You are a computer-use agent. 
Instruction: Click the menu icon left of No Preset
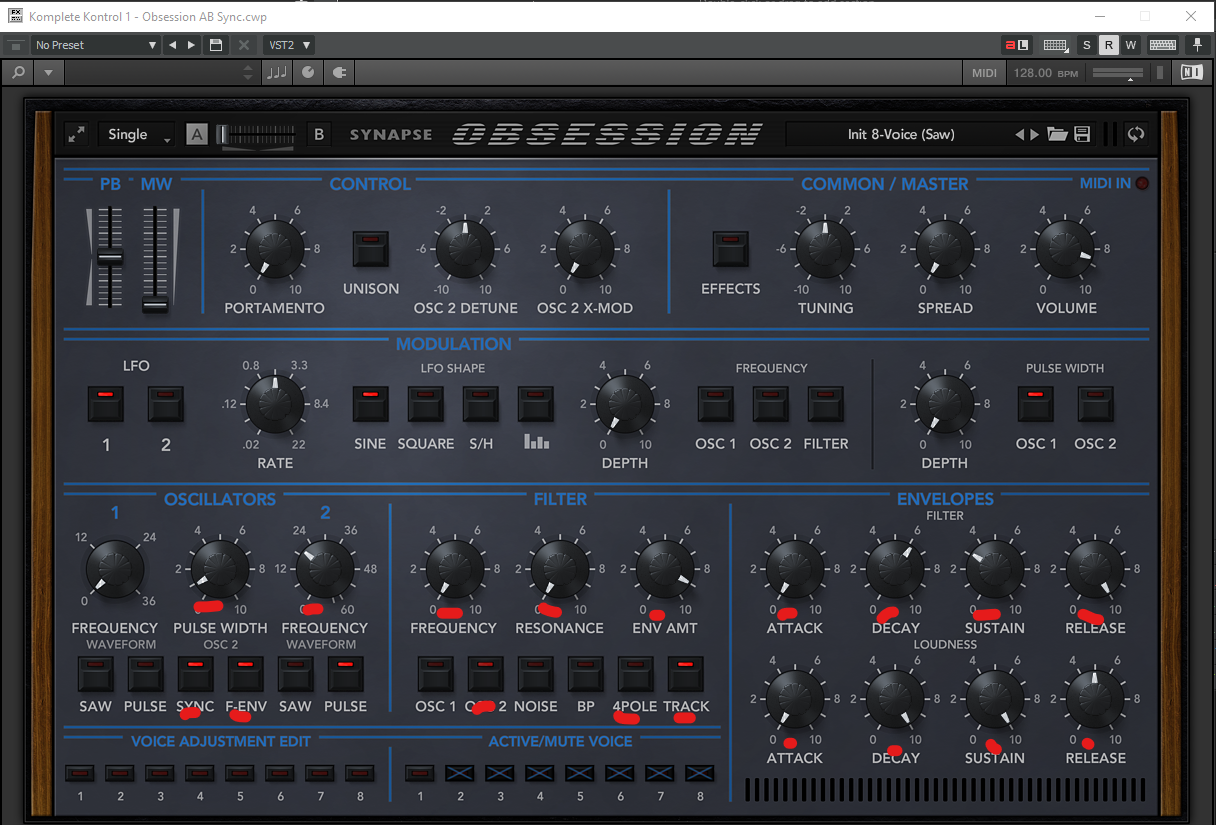(15, 46)
